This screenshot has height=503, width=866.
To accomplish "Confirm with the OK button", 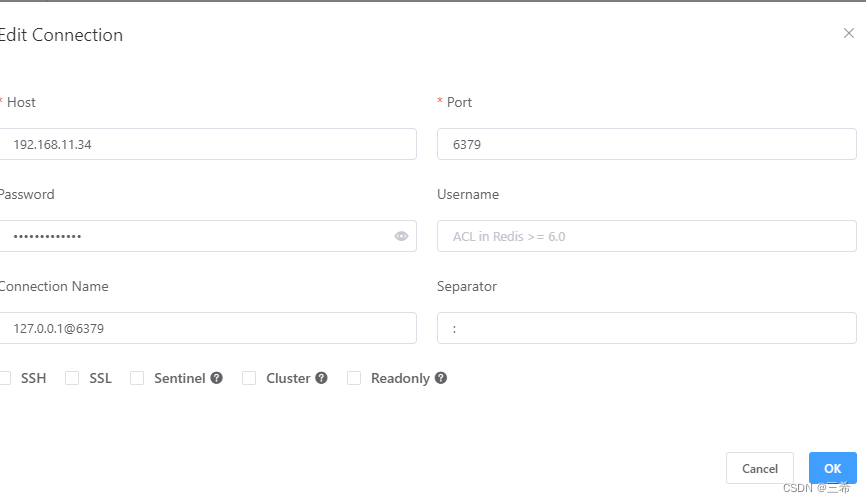I will (x=833, y=468).
